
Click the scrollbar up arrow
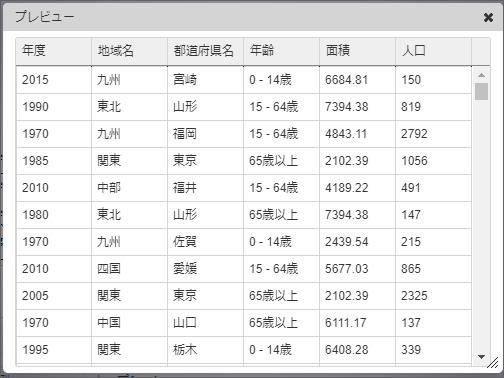[x=481, y=75]
